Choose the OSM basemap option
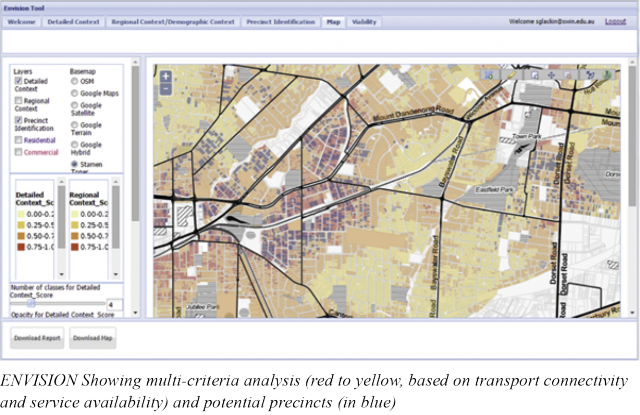 coord(74,82)
